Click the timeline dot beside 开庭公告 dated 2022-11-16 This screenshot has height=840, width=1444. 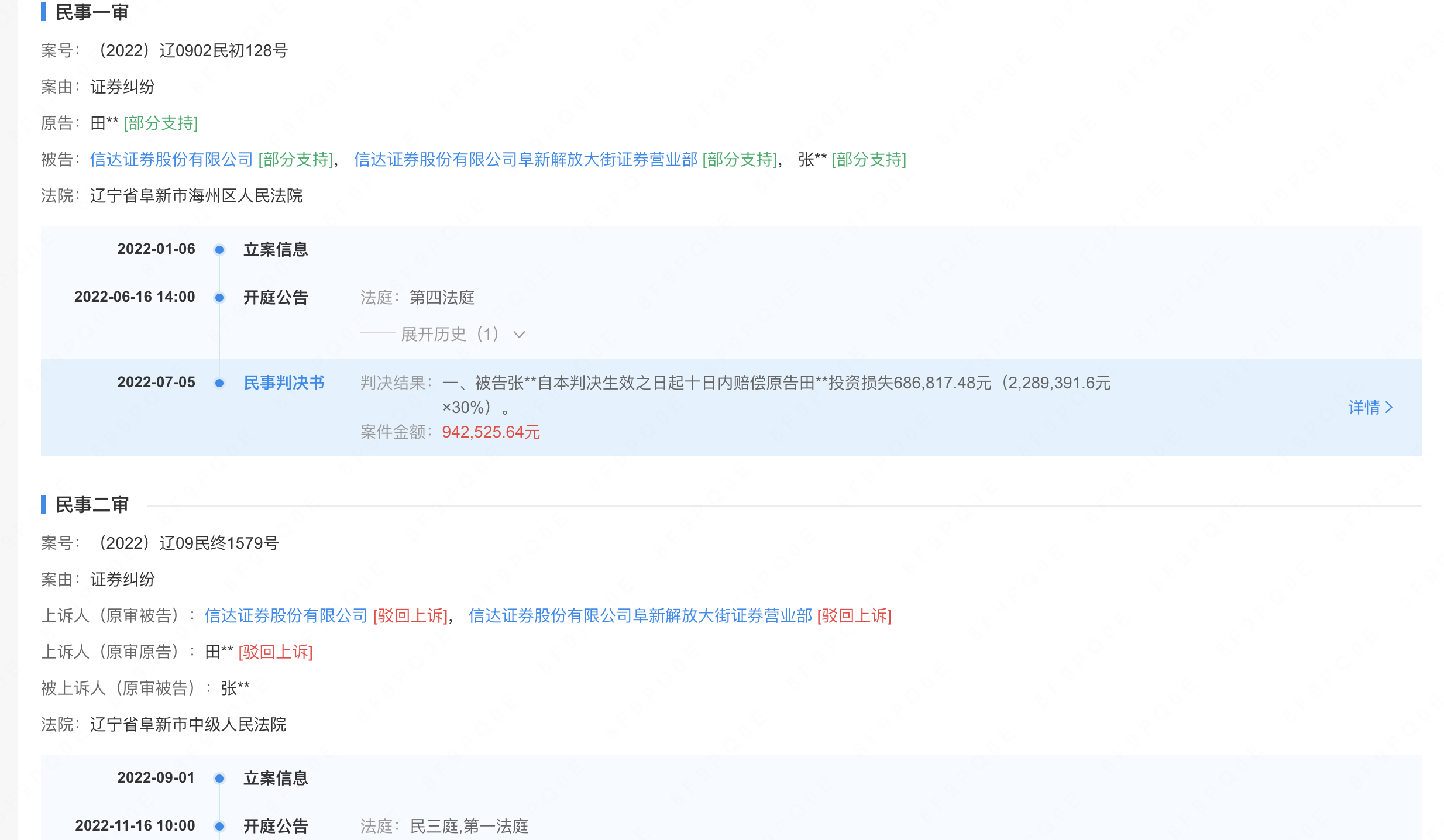[x=219, y=827]
